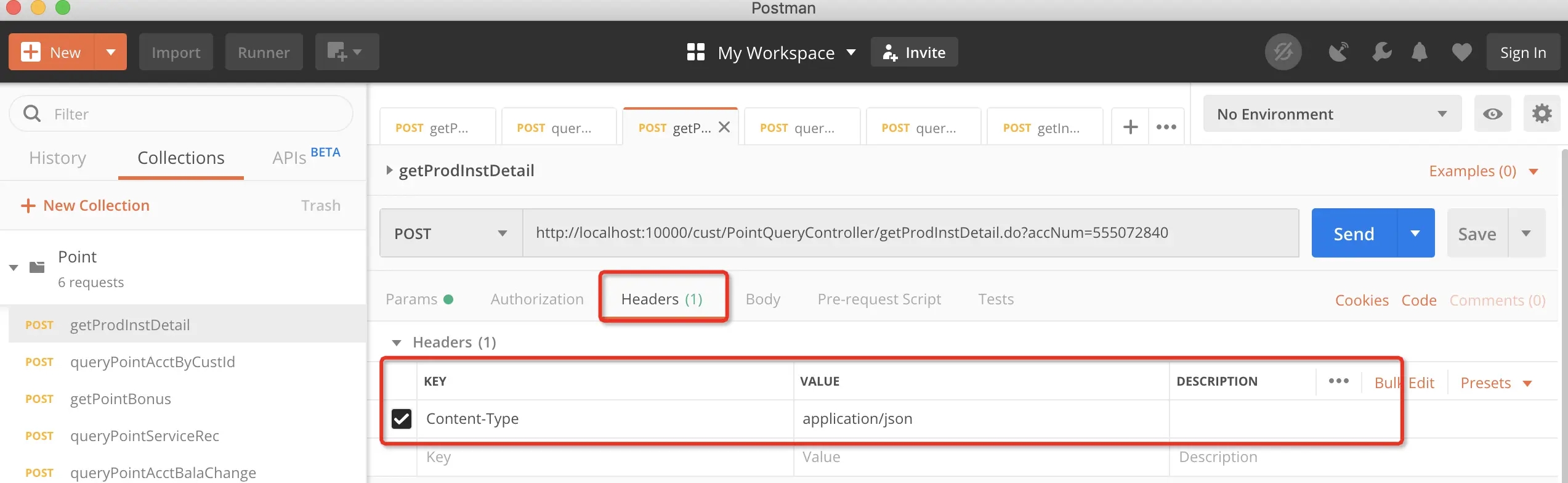Image resolution: width=1568 pixels, height=483 pixels.
Task: Open the No Environment dropdown
Action: click(x=1332, y=114)
